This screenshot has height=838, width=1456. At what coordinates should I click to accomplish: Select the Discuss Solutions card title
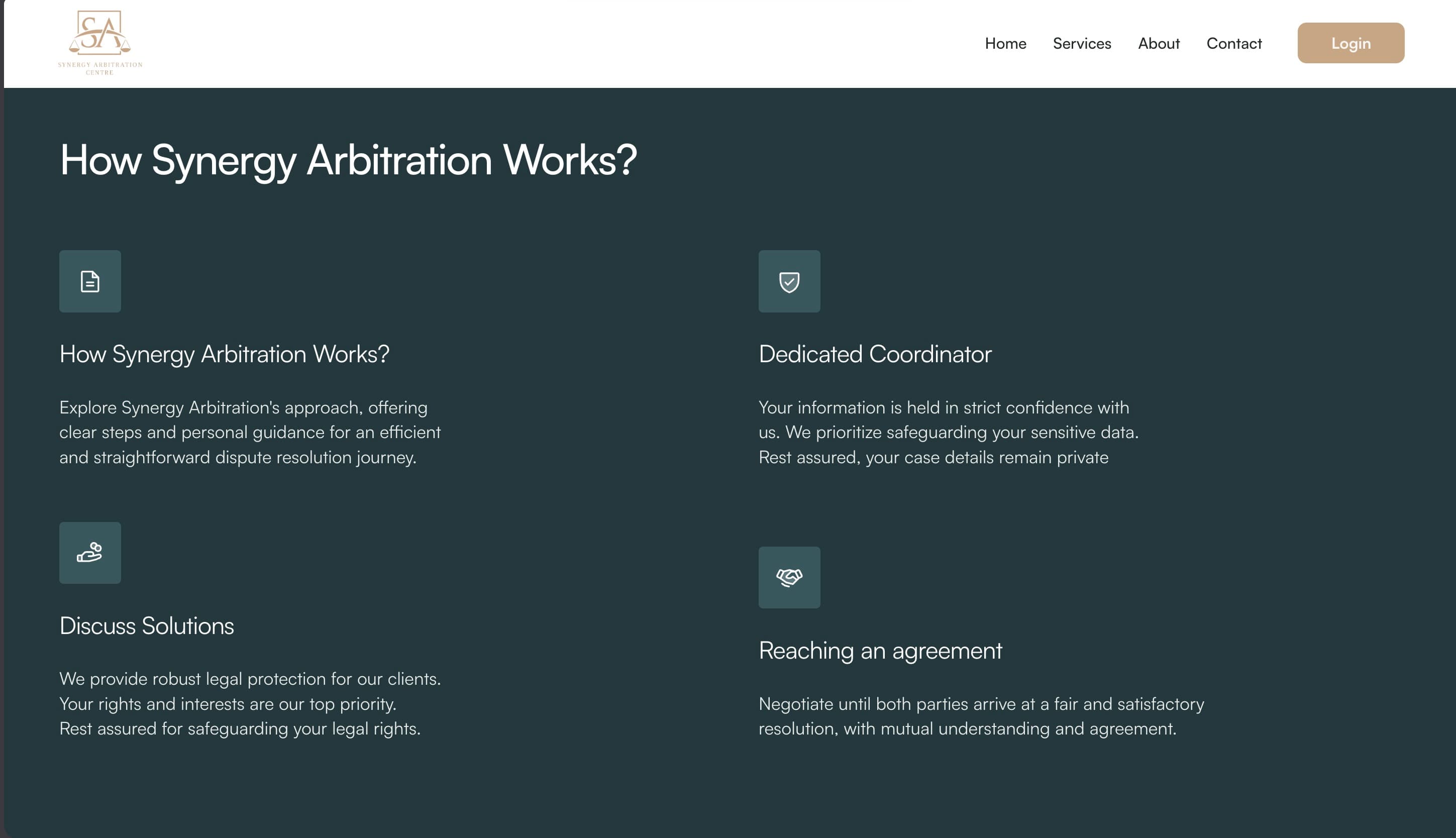[147, 625]
